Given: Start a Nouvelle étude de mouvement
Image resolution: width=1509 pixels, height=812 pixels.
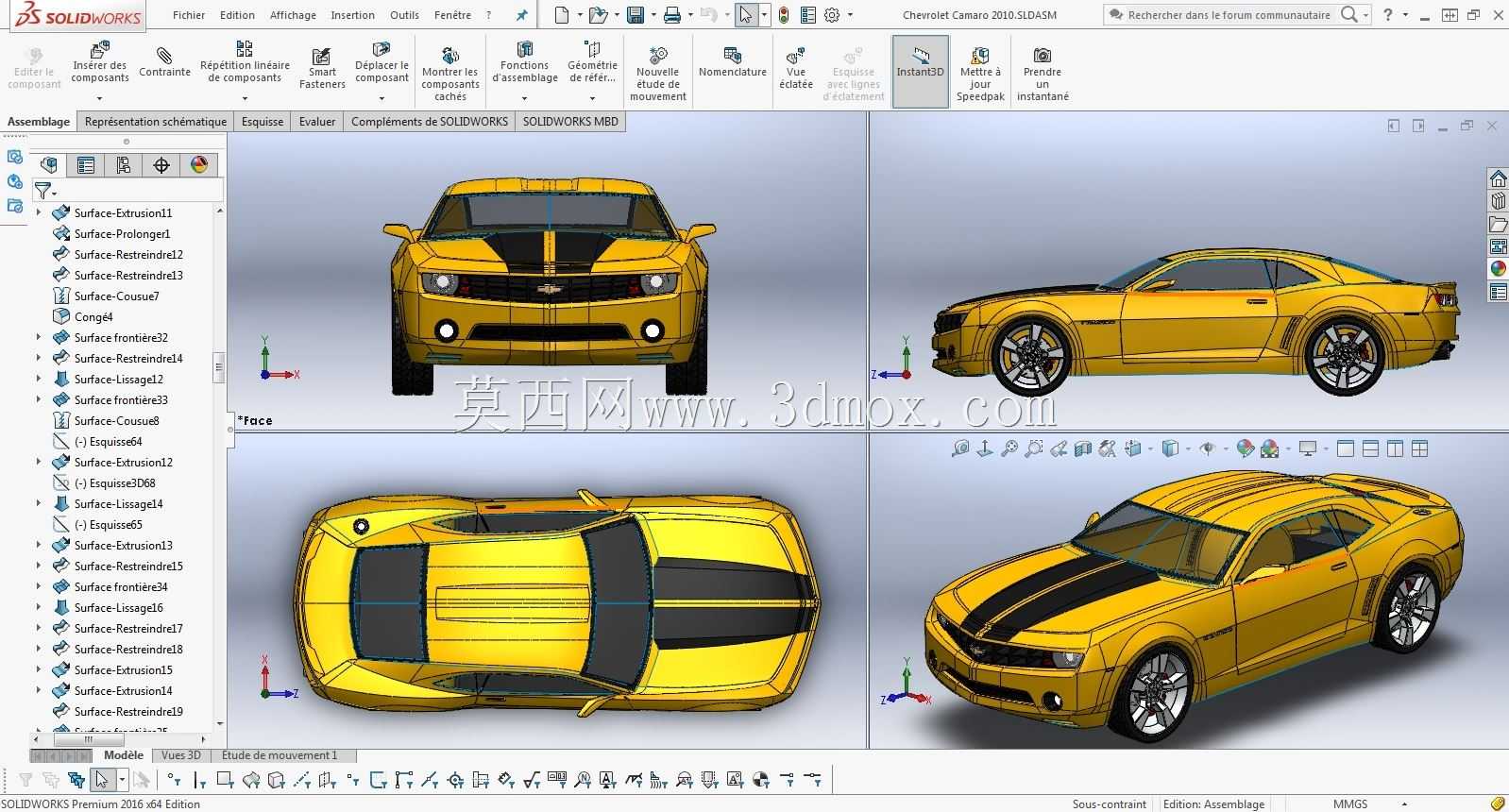Looking at the screenshot, I should pos(658,74).
